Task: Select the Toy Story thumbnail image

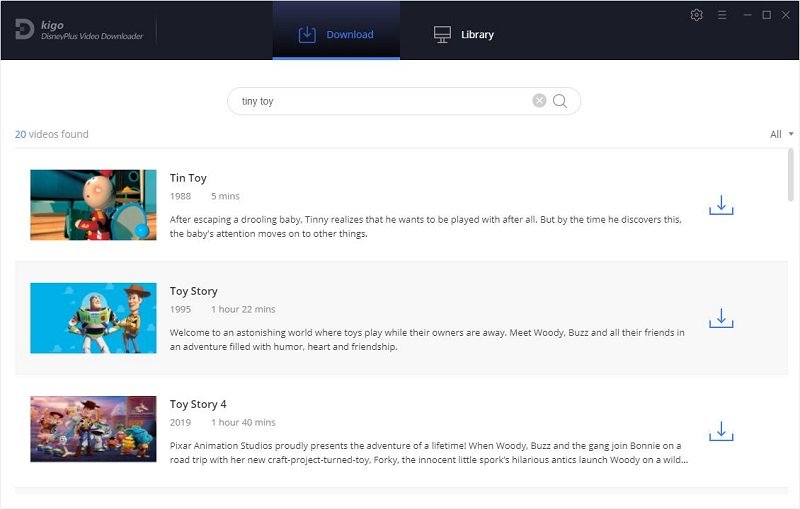Action: 93,318
